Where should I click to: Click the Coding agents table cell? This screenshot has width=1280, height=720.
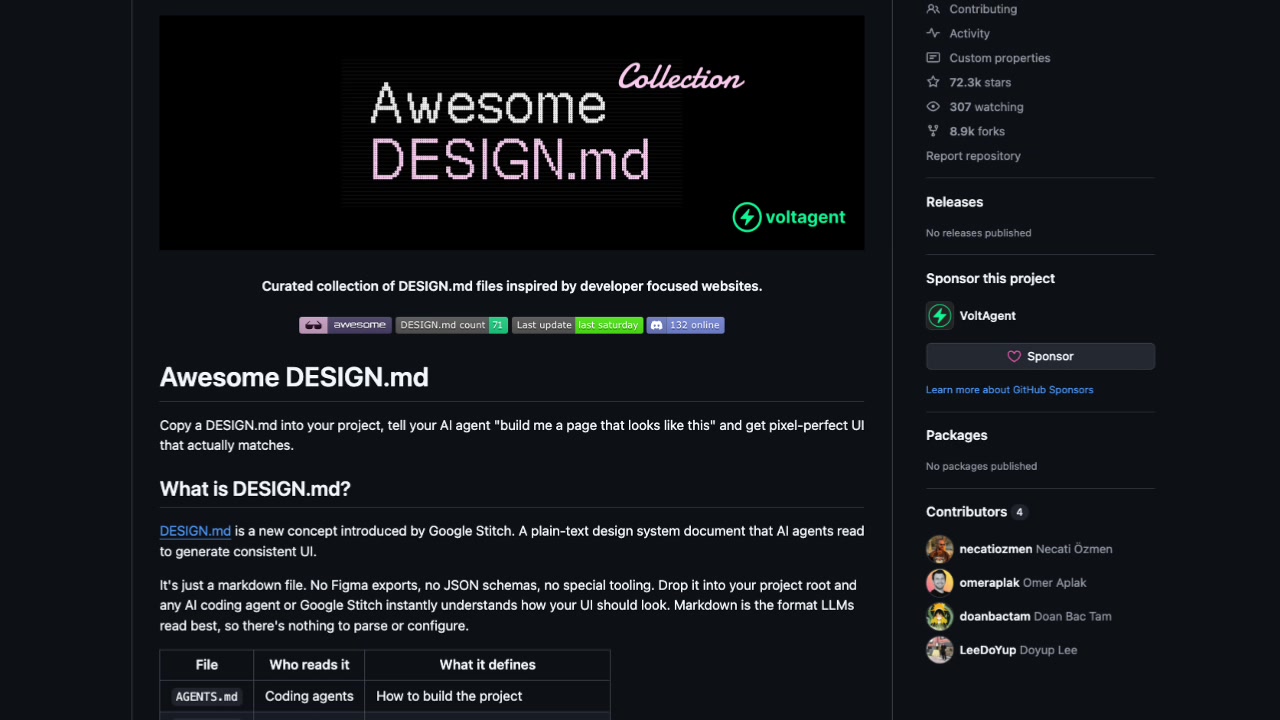coord(309,696)
